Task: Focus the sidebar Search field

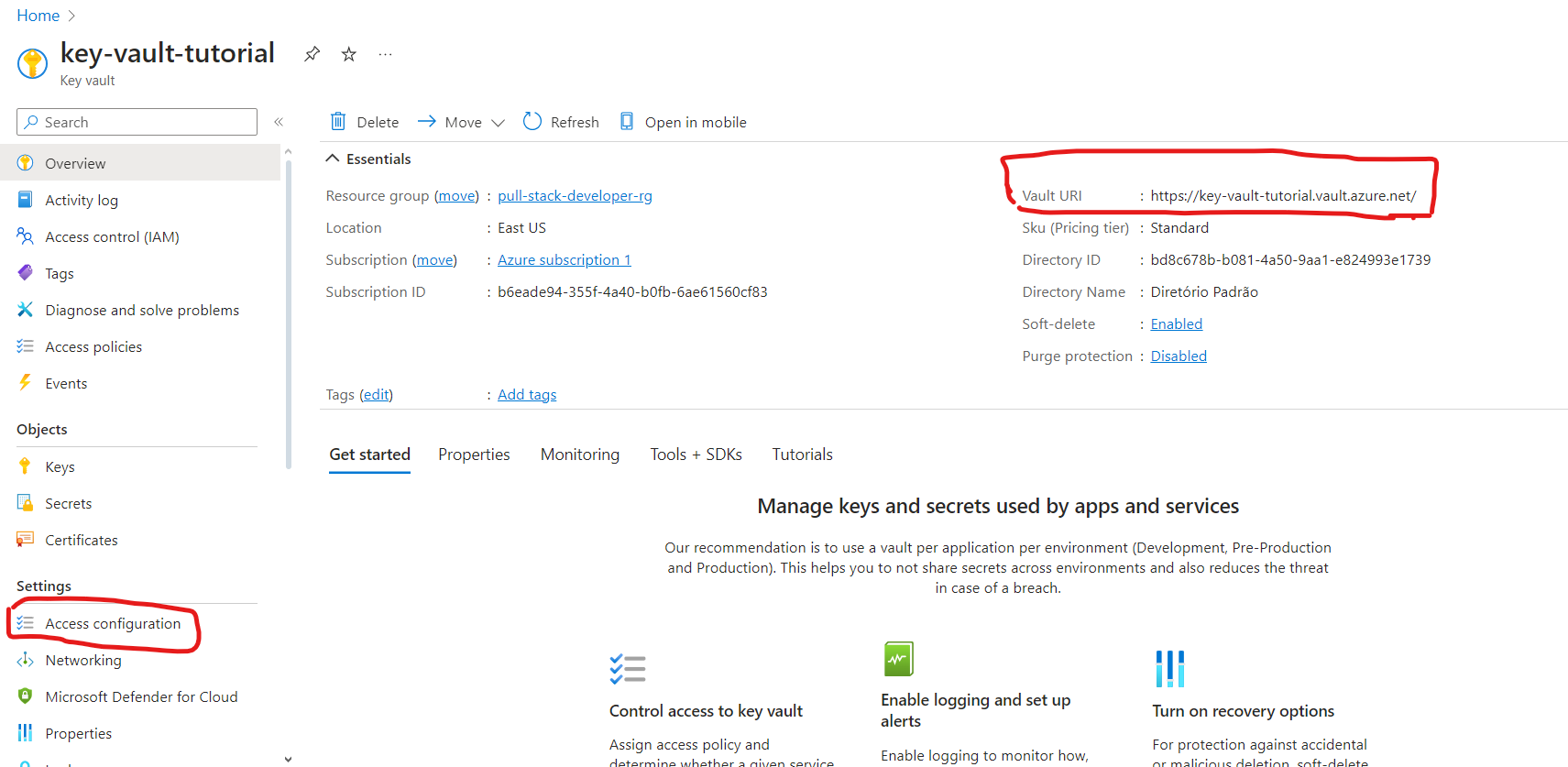Action: pyautogui.click(x=137, y=122)
